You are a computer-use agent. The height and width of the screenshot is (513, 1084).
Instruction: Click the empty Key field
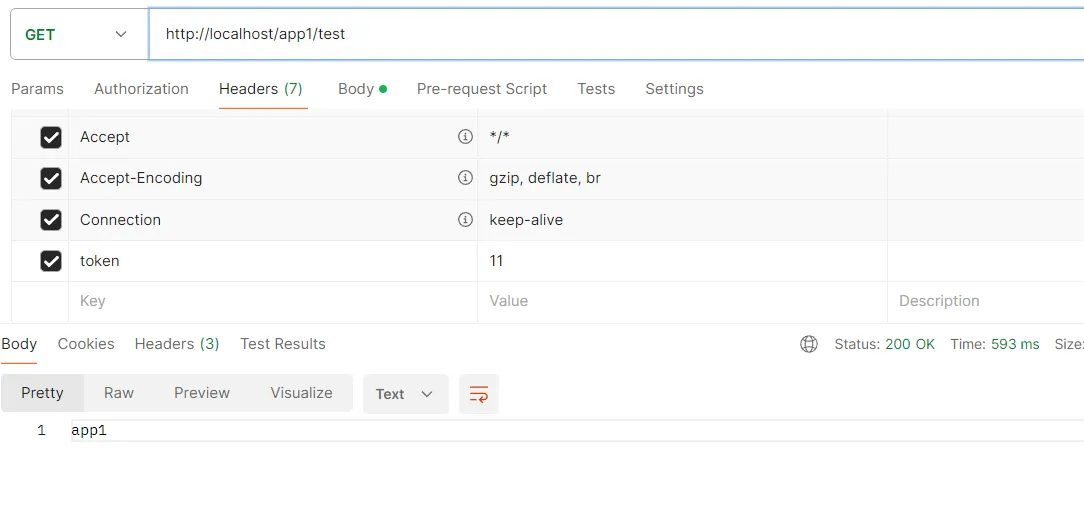pyautogui.click(x=270, y=301)
